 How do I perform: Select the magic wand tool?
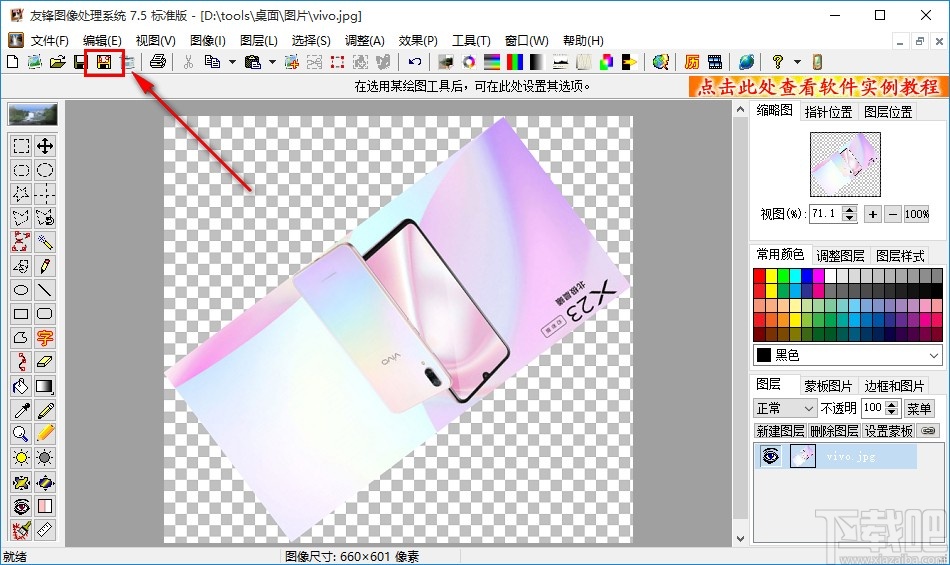[x=45, y=242]
